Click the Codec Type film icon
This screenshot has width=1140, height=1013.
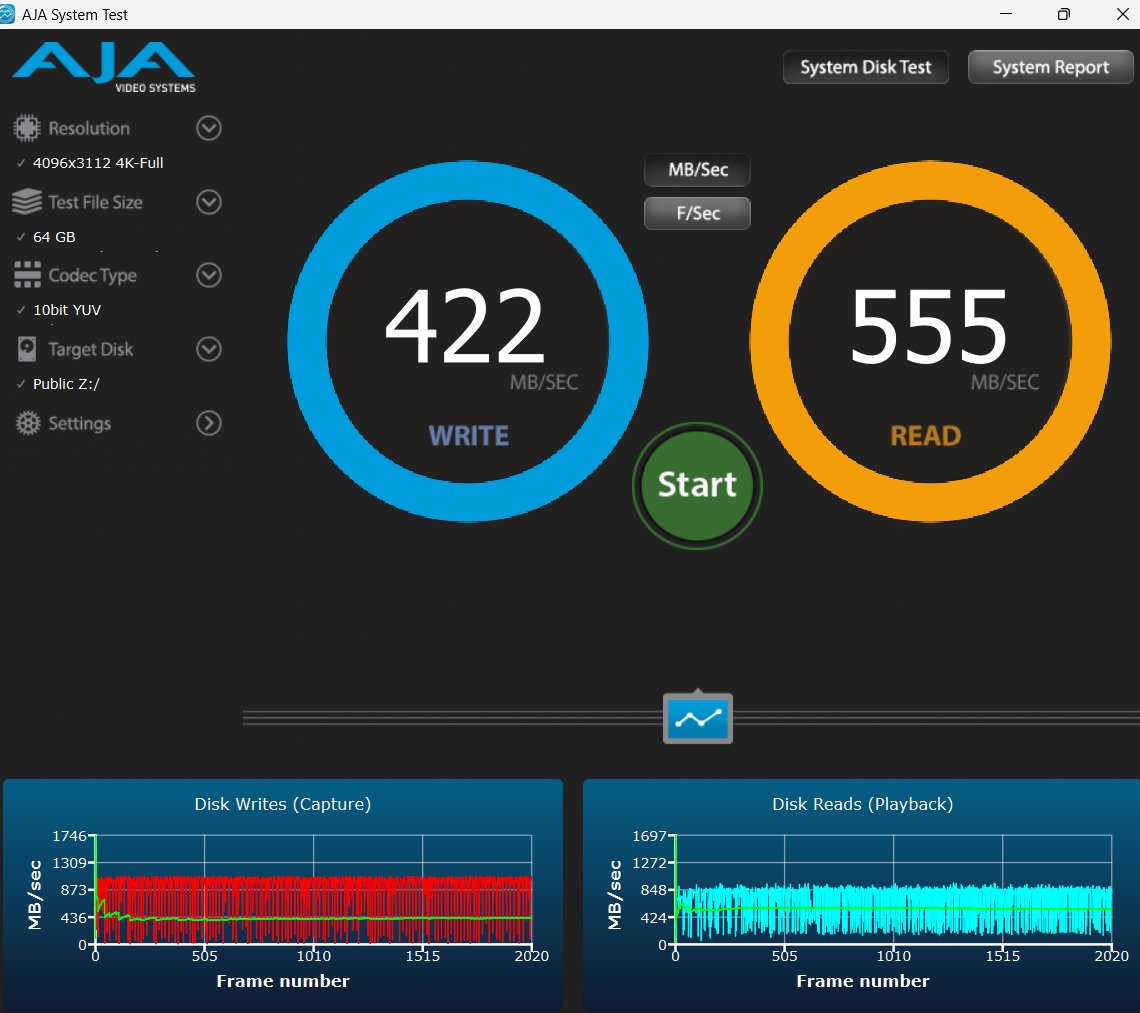[x=27, y=275]
